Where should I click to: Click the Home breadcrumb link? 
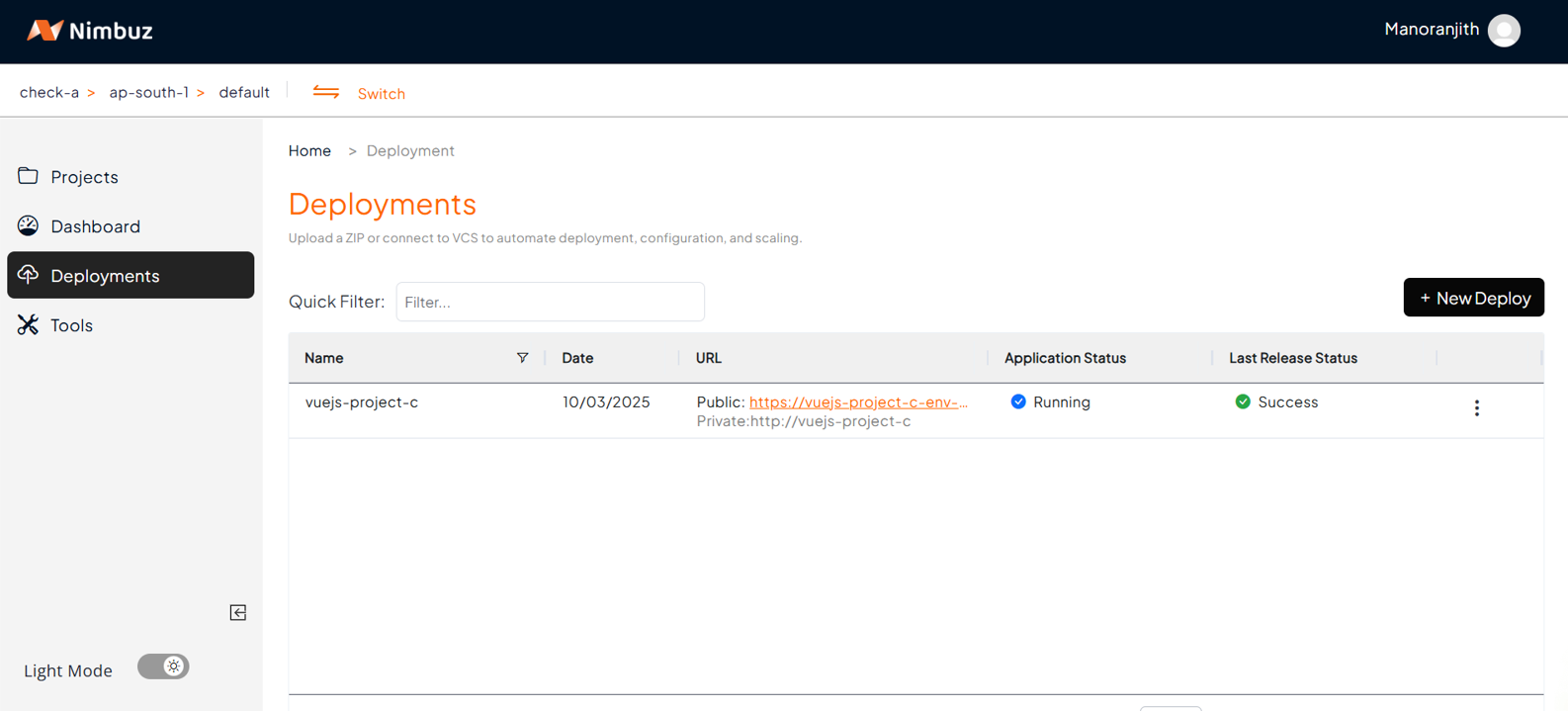click(309, 150)
